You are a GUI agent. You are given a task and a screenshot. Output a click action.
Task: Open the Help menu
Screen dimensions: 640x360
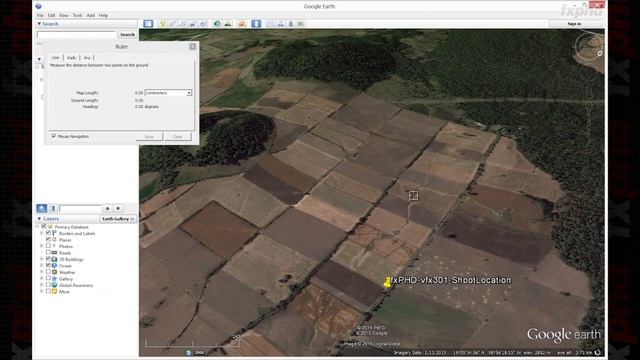click(x=103, y=15)
